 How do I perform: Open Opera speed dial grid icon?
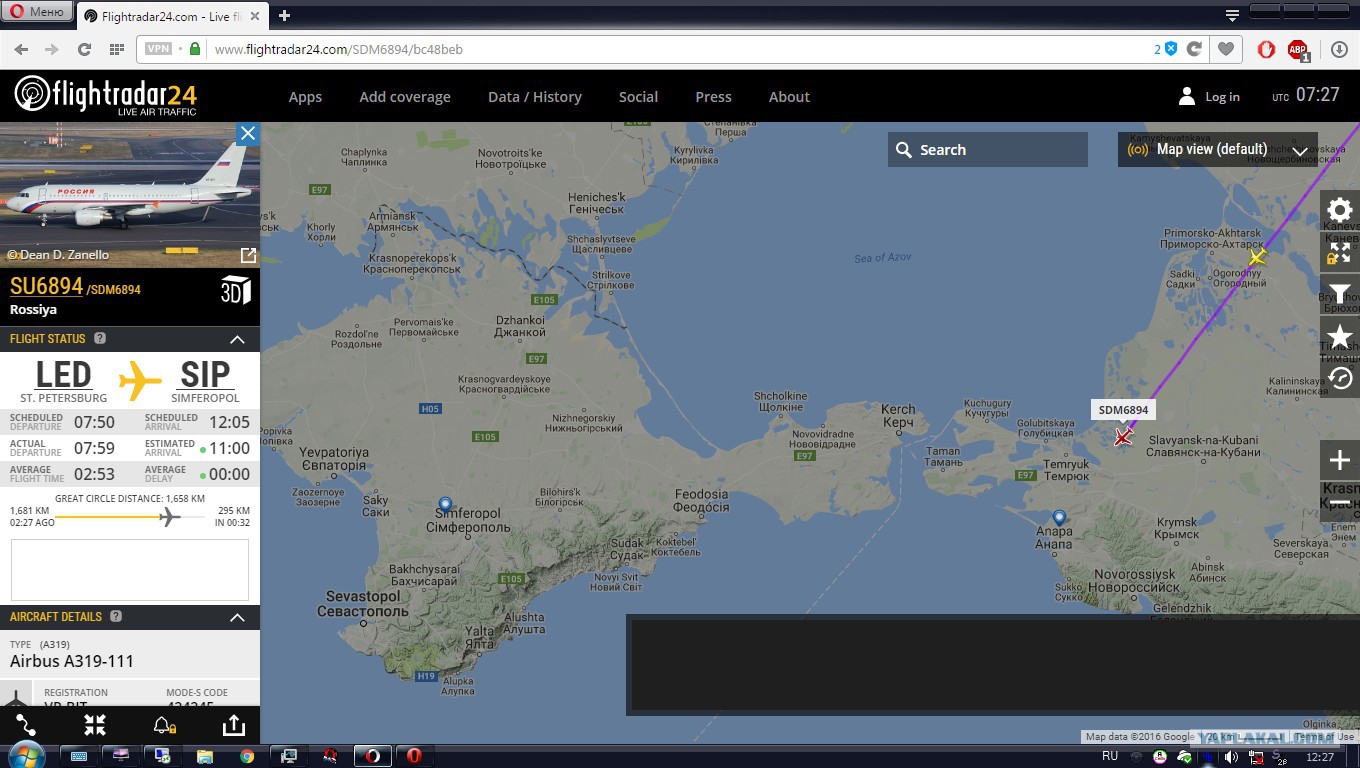(117, 49)
